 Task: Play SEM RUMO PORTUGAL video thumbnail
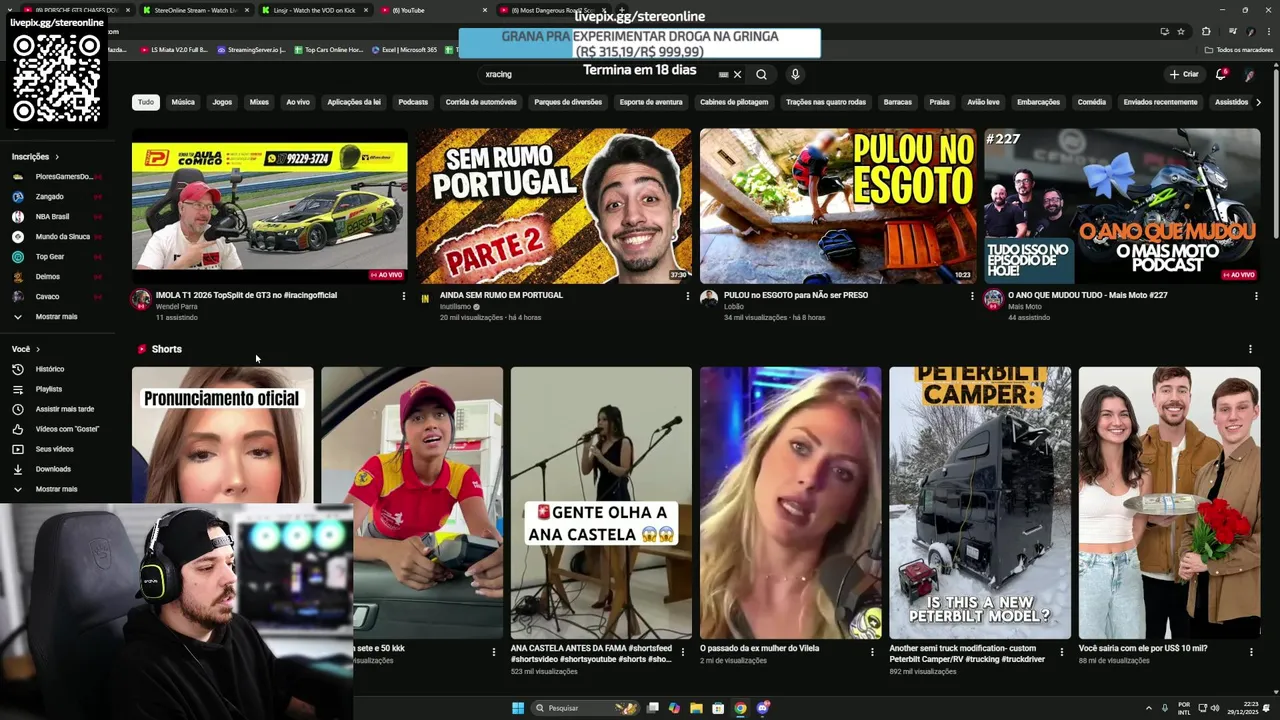coord(554,206)
